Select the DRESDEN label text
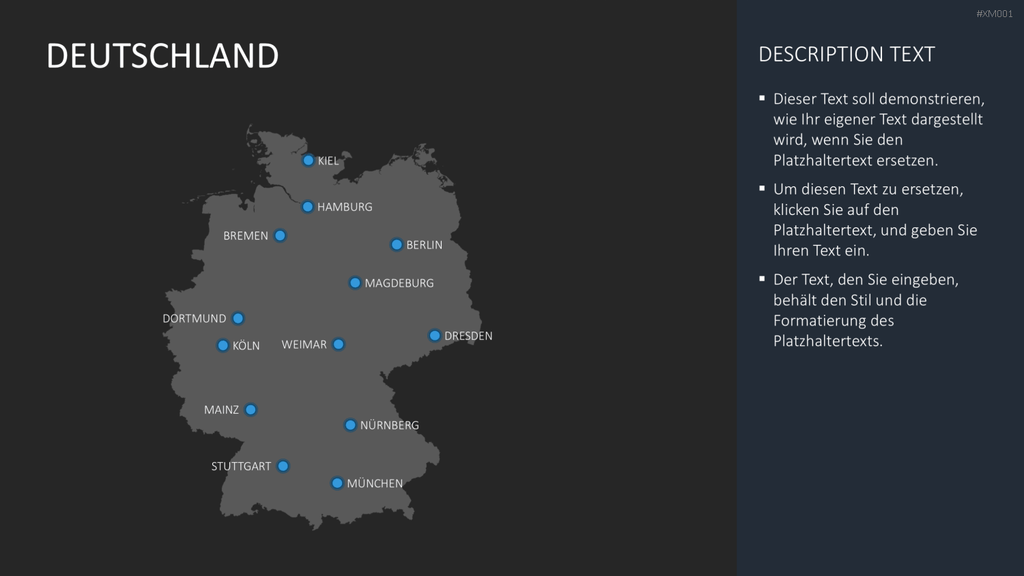Screen dimensions: 1024x576 click(468, 336)
